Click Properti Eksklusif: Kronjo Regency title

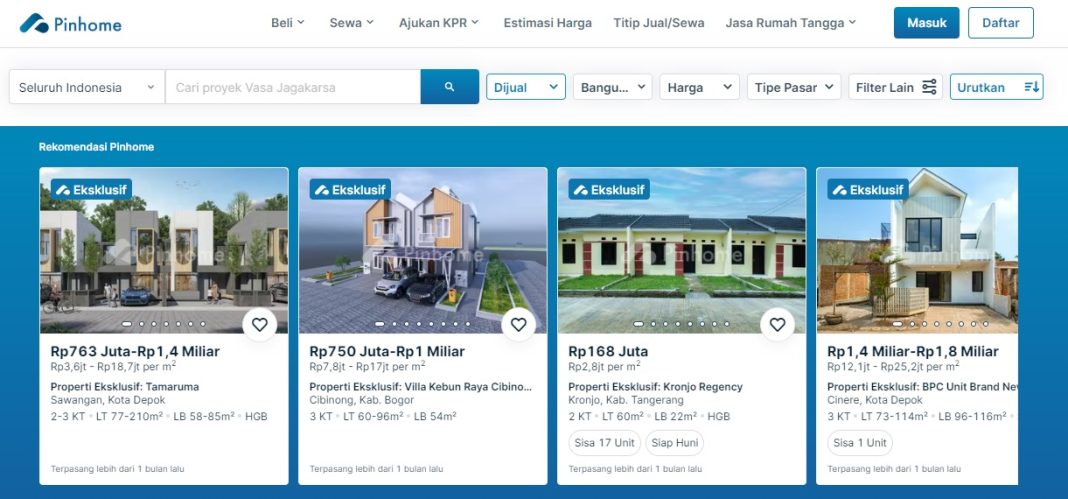click(655, 387)
